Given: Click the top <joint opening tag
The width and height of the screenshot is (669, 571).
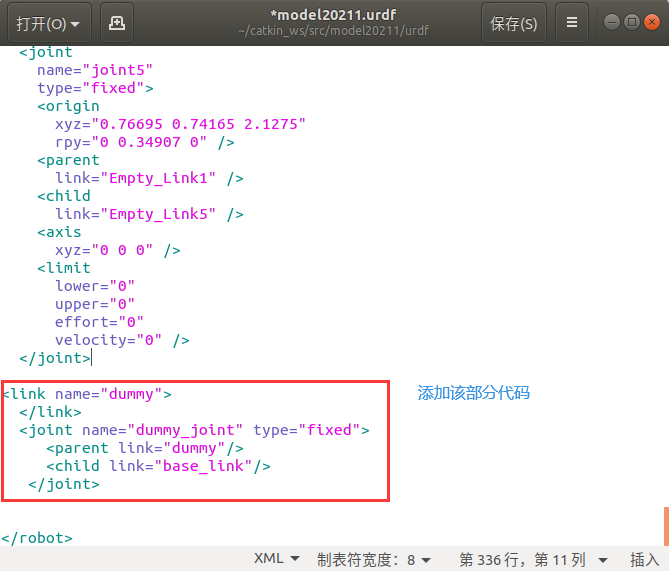Looking at the screenshot, I should (46, 52).
